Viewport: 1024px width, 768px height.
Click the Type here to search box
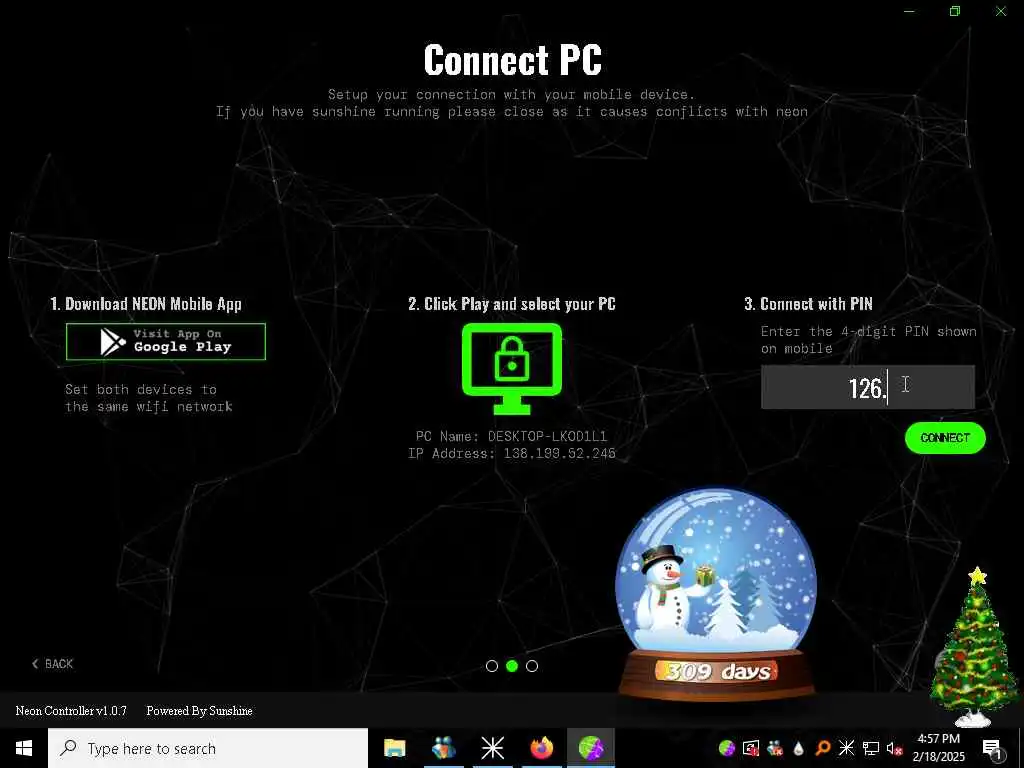pyautogui.click(x=208, y=748)
